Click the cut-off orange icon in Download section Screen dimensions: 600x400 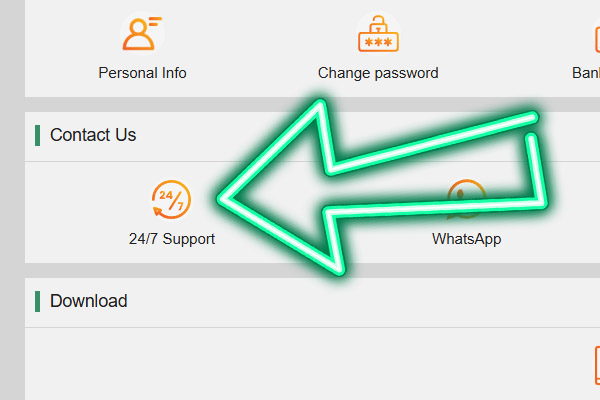[597, 366]
